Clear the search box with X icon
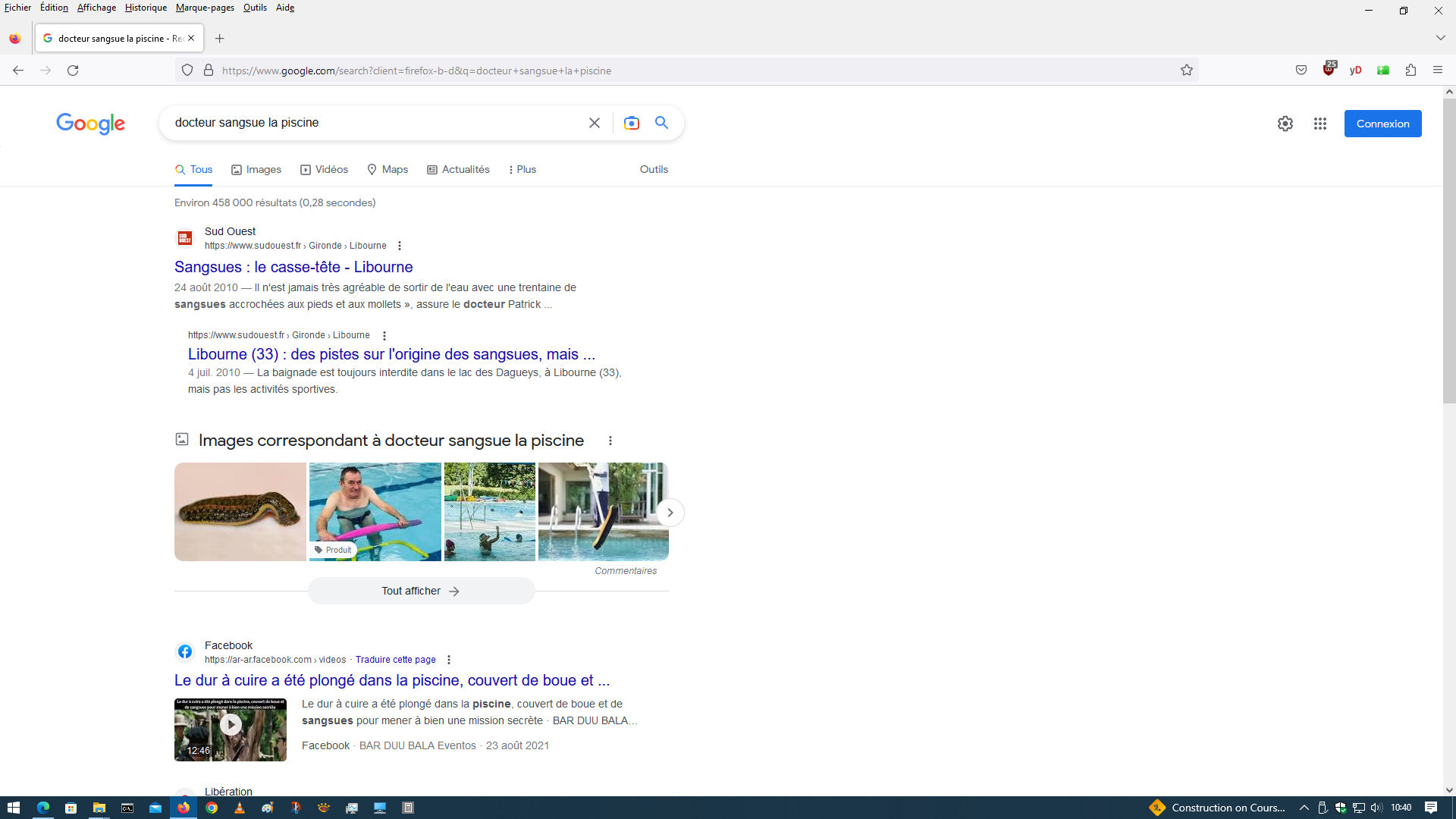 tap(595, 123)
